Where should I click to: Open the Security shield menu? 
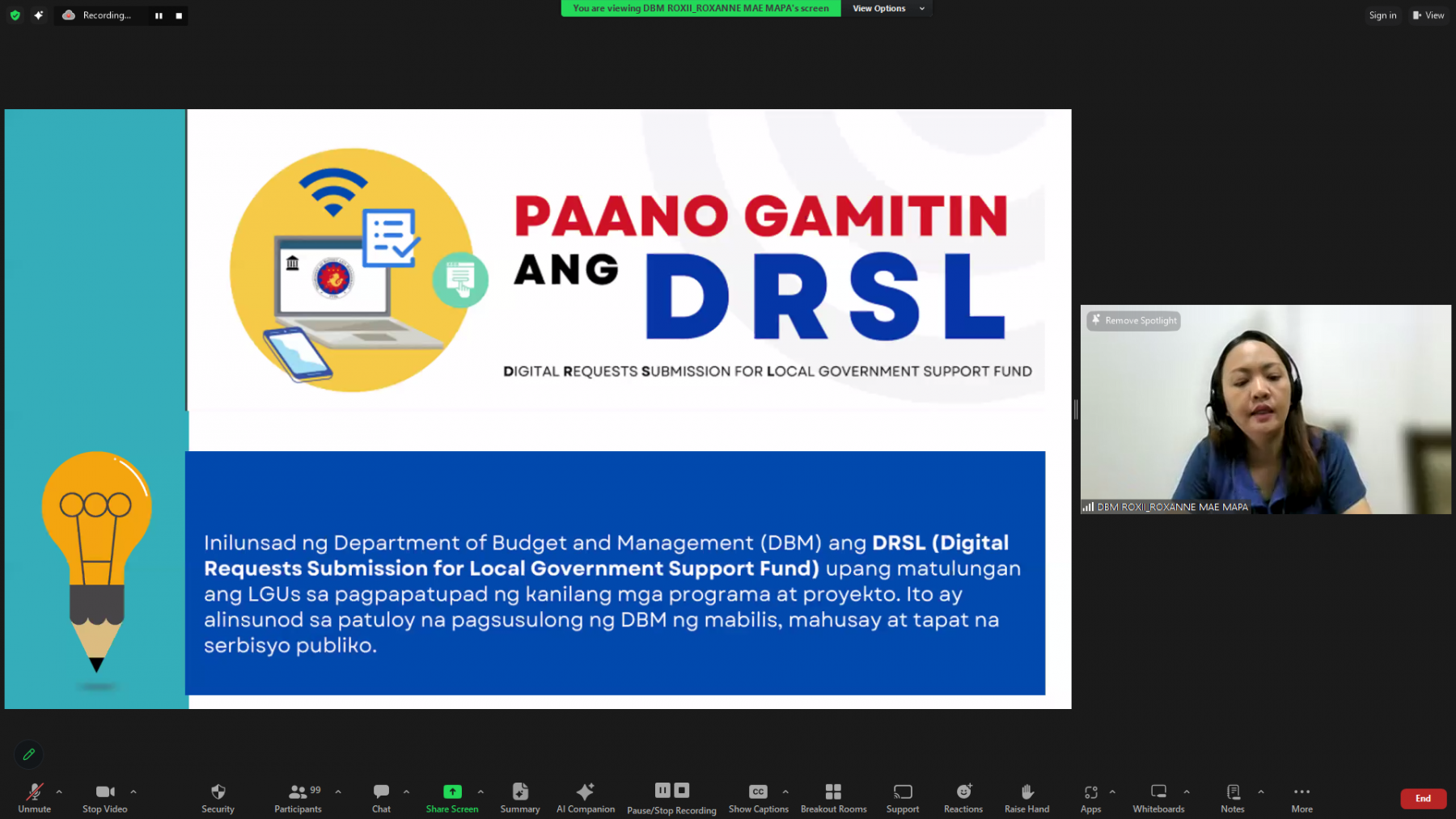(218, 797)
